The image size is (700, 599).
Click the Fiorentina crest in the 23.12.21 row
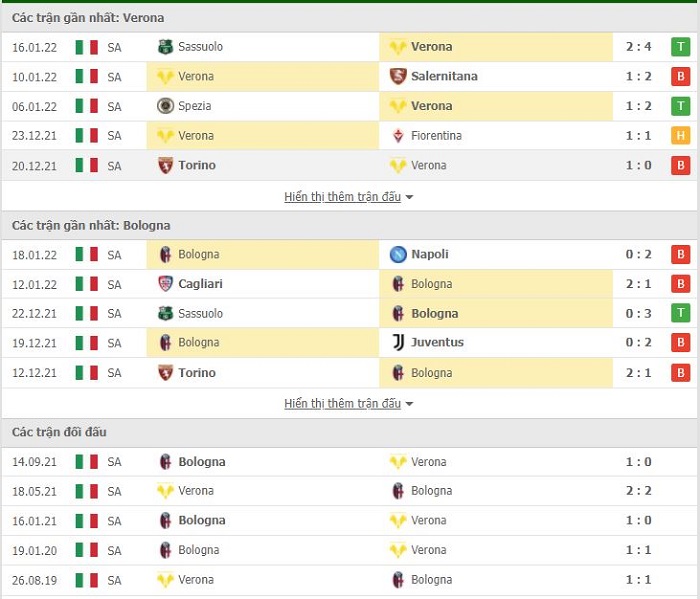(398, 136)
